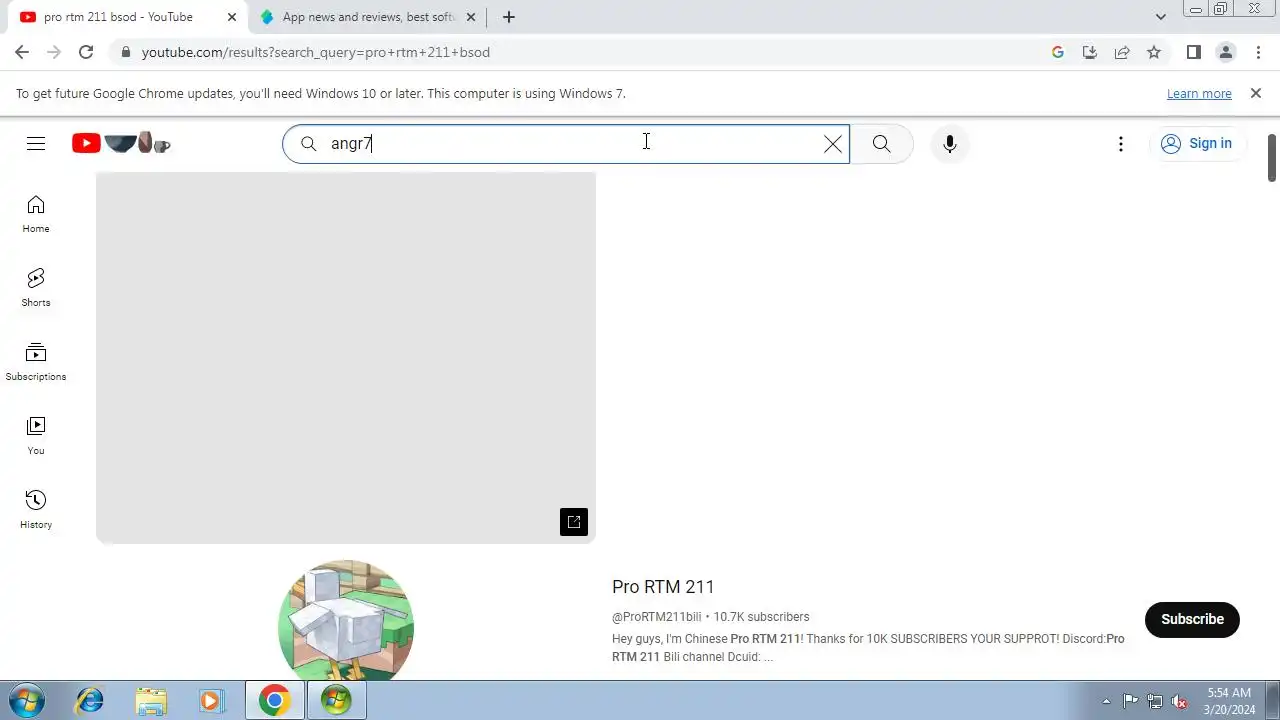Open Windows Start menu
Screen dimensions: 1280x720
[27, 701]
